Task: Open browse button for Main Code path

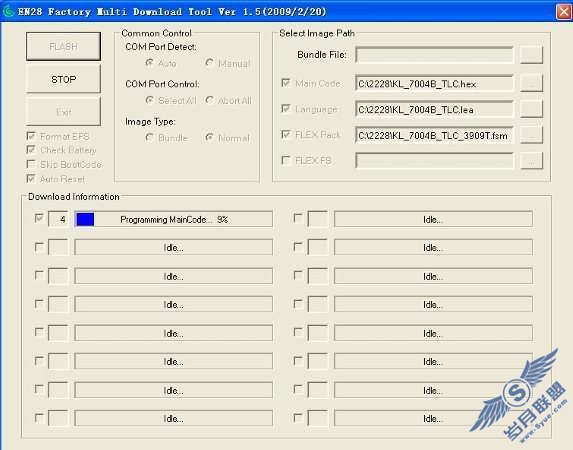Action: (531, 83)
